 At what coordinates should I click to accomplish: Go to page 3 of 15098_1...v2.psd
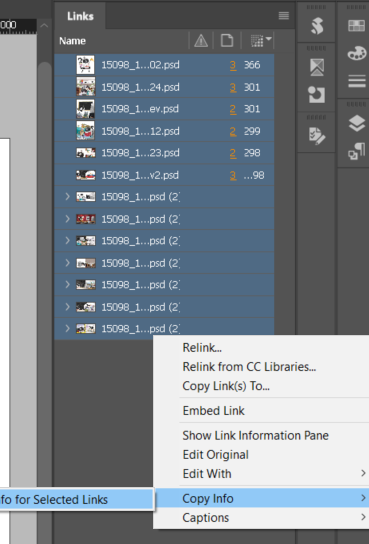pyautogui.click(x=233, y=176)
